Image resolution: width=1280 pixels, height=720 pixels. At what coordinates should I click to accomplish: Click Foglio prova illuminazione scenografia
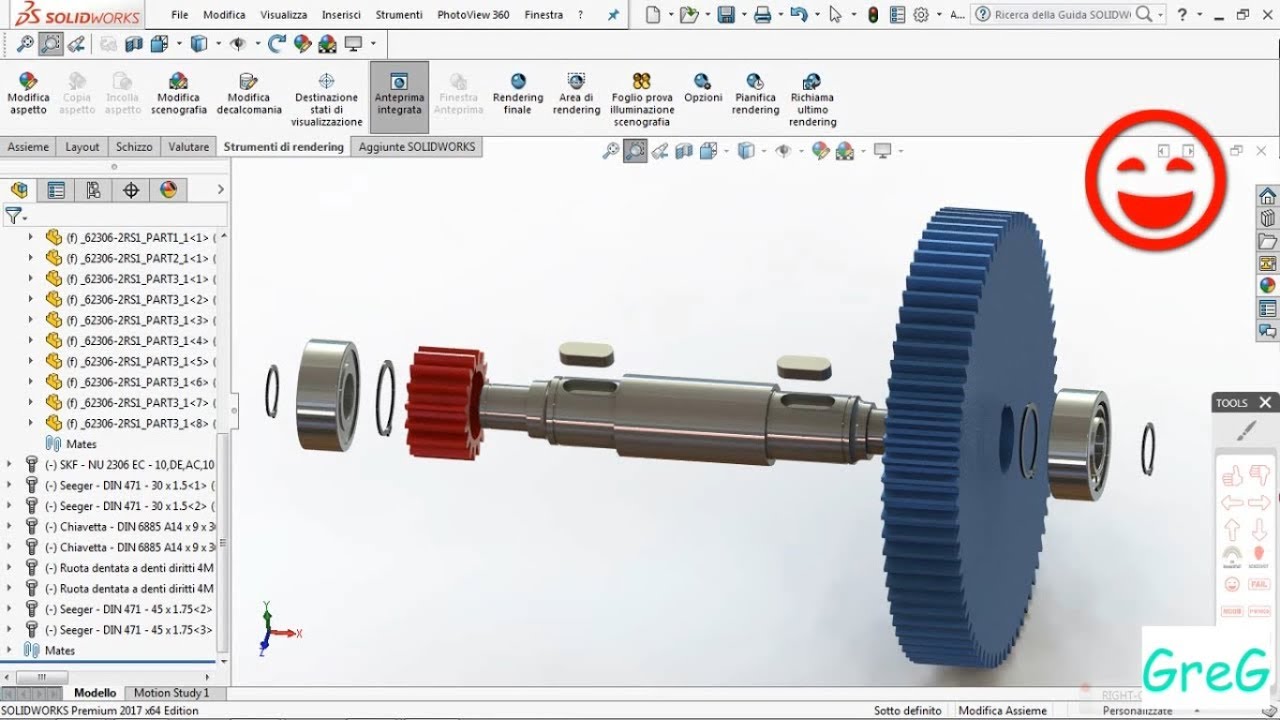642,100
